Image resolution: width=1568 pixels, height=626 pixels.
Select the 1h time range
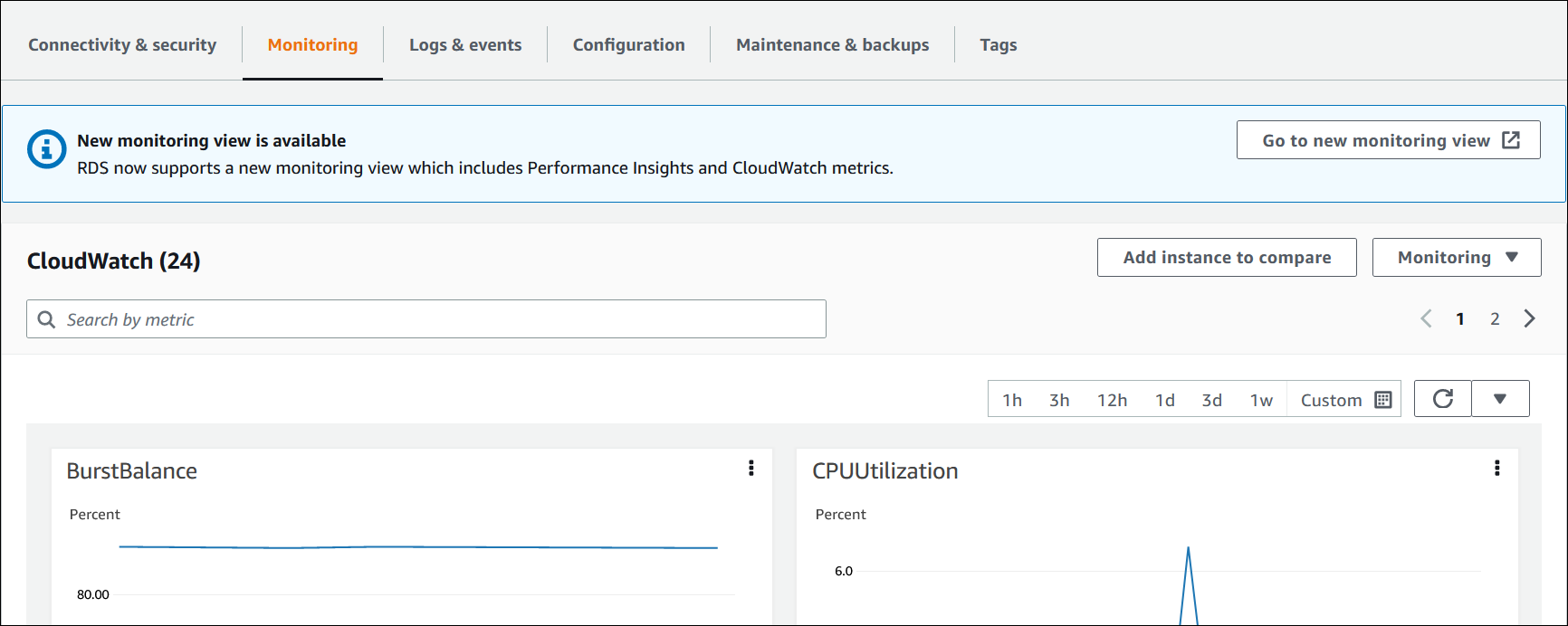point(1012,400)
